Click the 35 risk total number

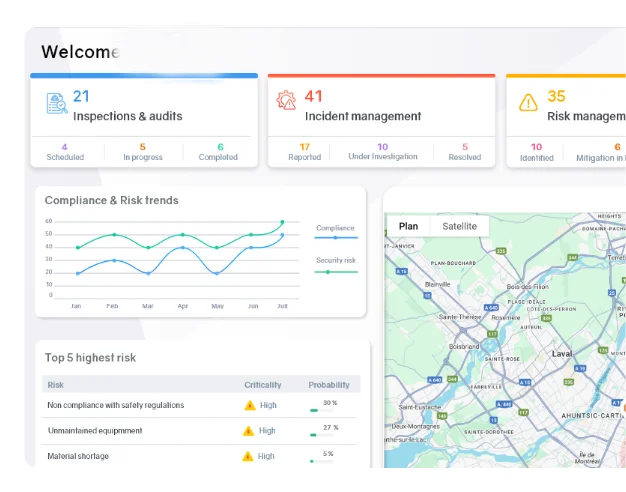click(x=557, y=96)
